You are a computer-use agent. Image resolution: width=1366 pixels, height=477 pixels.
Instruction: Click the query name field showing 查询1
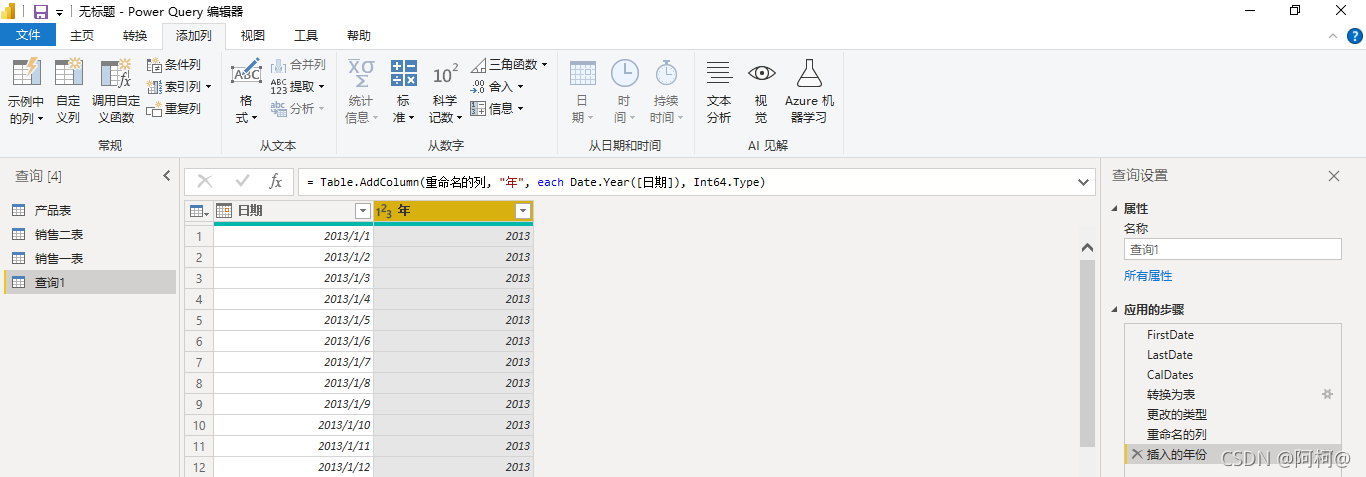[1233, 249]
